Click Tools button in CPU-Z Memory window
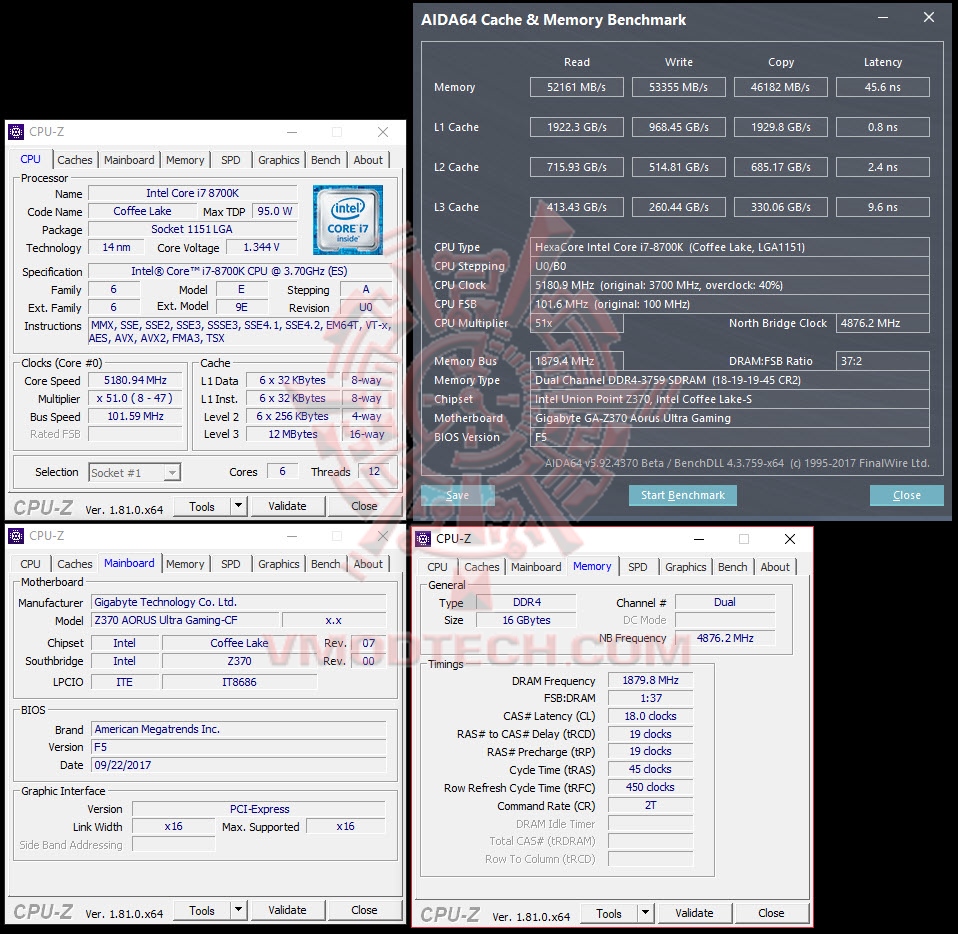Image resolution: width=958 pixels, height=934 pixels. click(609, 913)
